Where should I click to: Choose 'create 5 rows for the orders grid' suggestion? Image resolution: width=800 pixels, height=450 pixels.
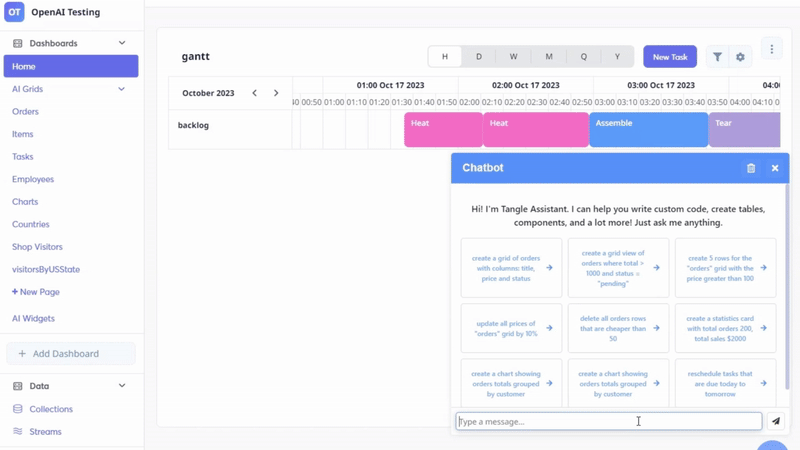[726, 268]
